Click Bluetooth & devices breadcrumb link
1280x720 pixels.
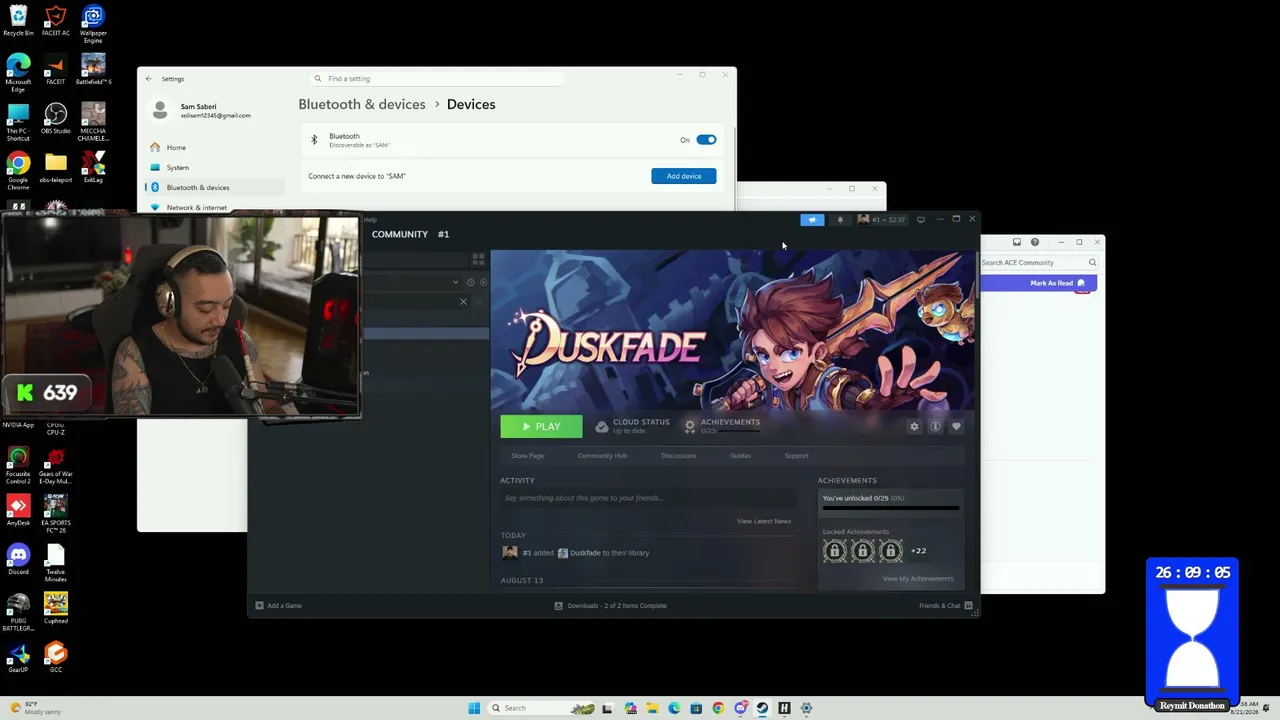tap(362, 104)
